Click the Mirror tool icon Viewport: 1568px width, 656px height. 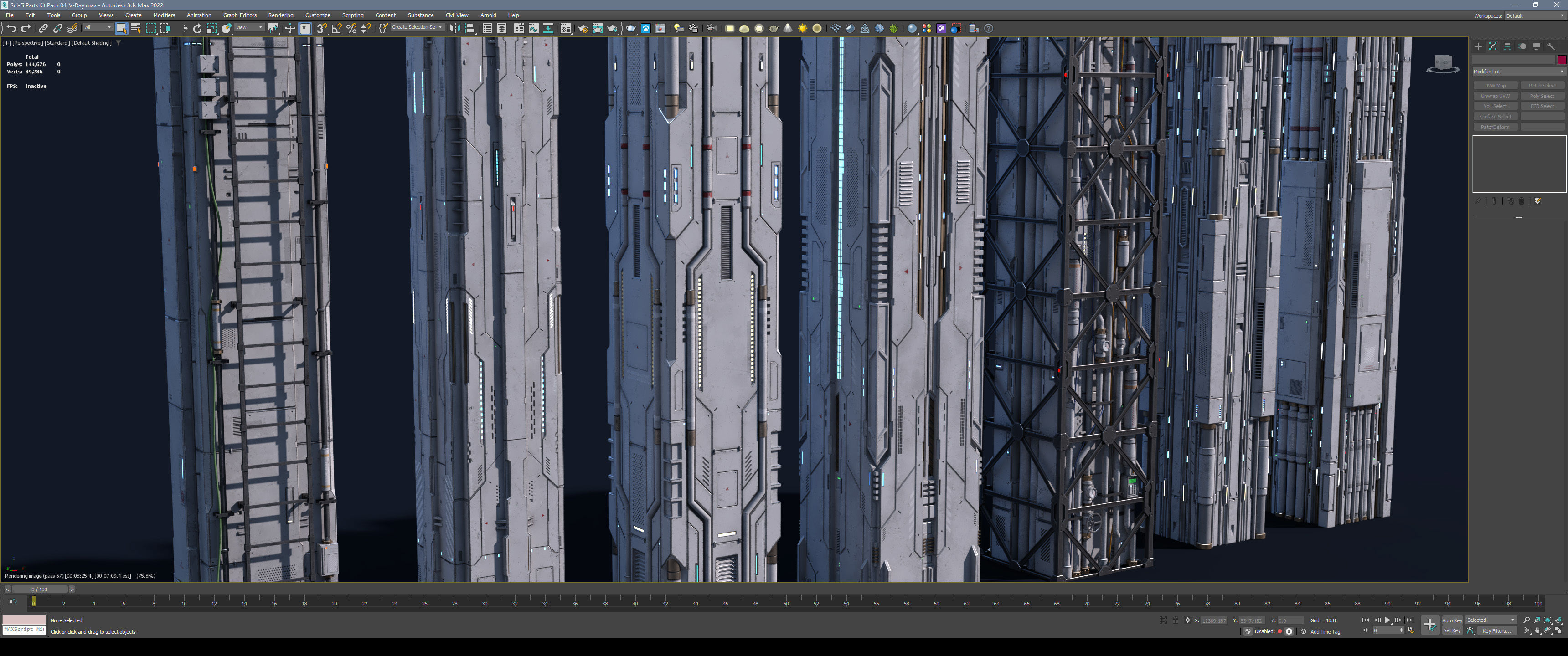point(455,28)
